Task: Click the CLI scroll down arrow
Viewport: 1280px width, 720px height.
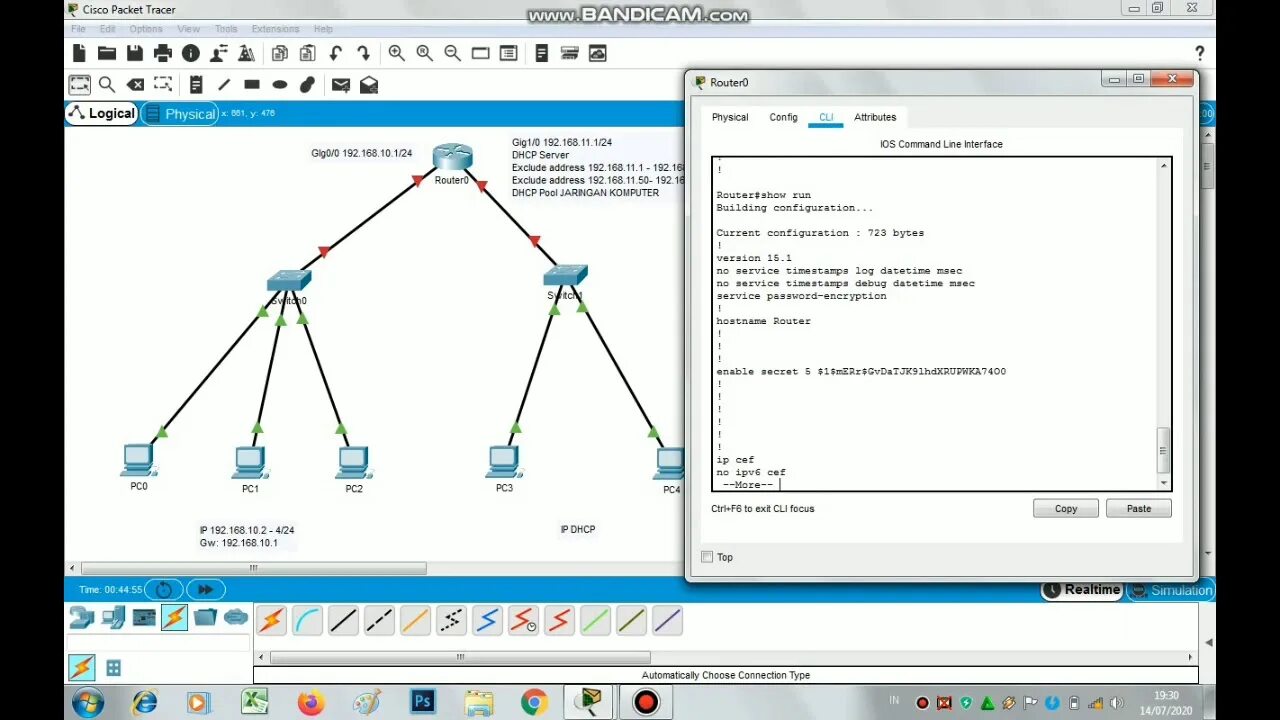Action: (1164, 483)
